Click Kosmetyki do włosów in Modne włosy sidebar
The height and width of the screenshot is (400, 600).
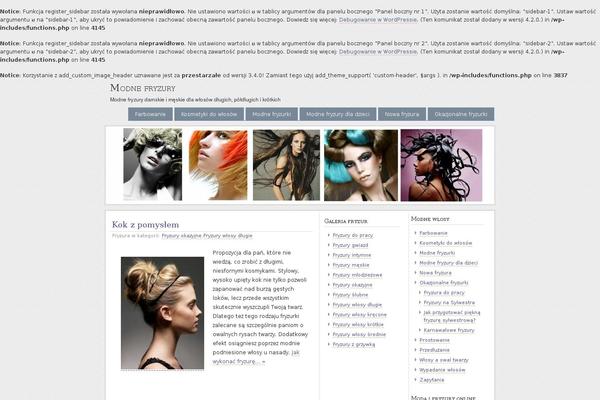point(446,243)
